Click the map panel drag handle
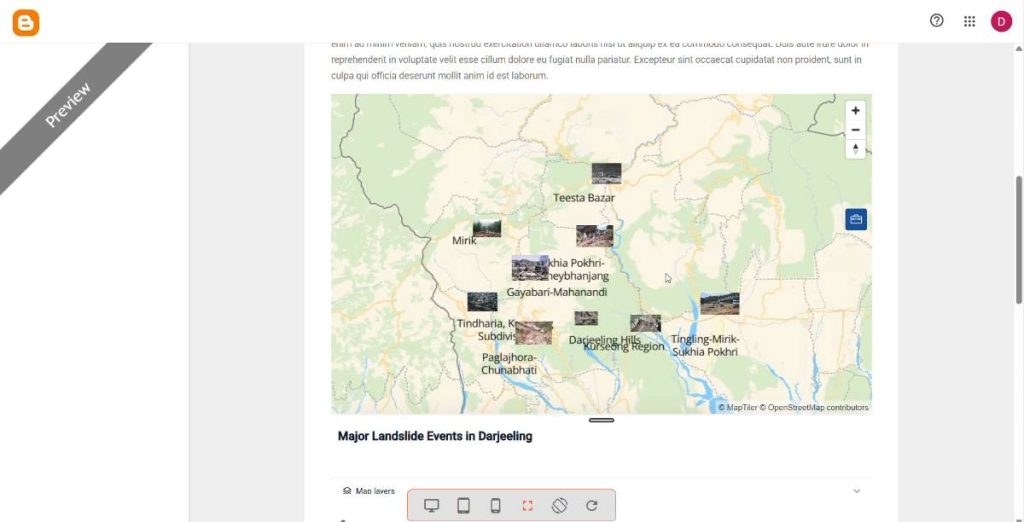Viewport: 1024px width, 522px height. tap(601, 420)
